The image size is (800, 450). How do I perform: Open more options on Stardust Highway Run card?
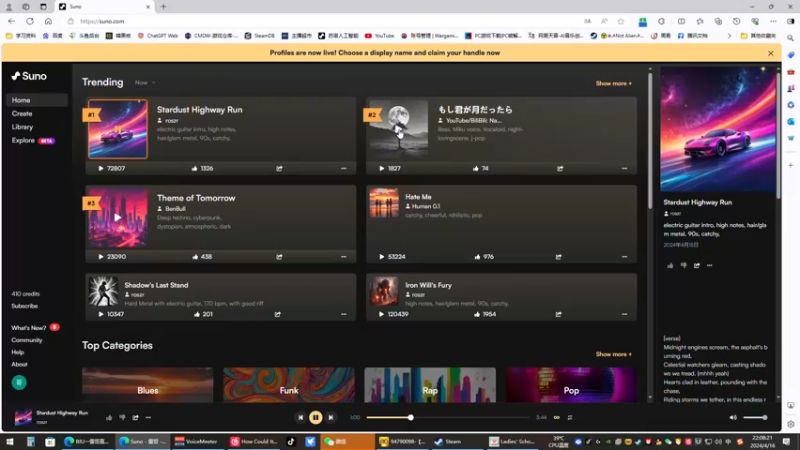point(343,168)
